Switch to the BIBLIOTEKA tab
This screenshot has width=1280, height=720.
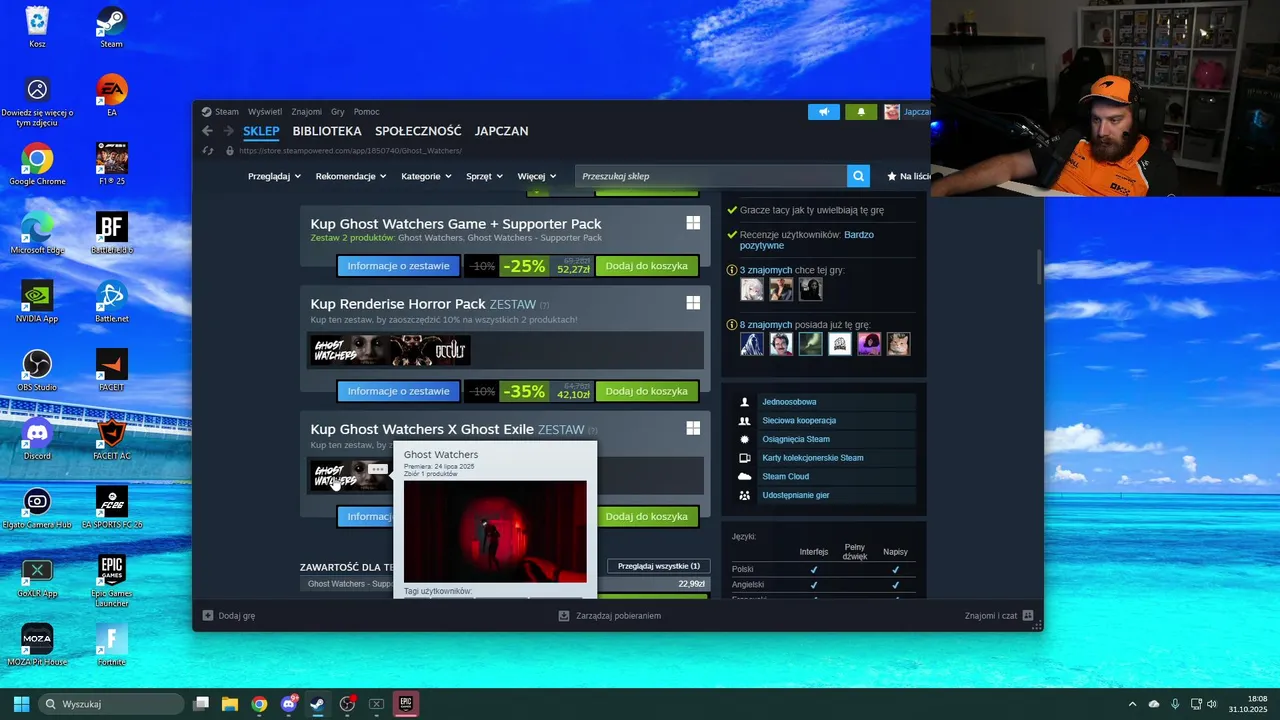tap(327, 131)
